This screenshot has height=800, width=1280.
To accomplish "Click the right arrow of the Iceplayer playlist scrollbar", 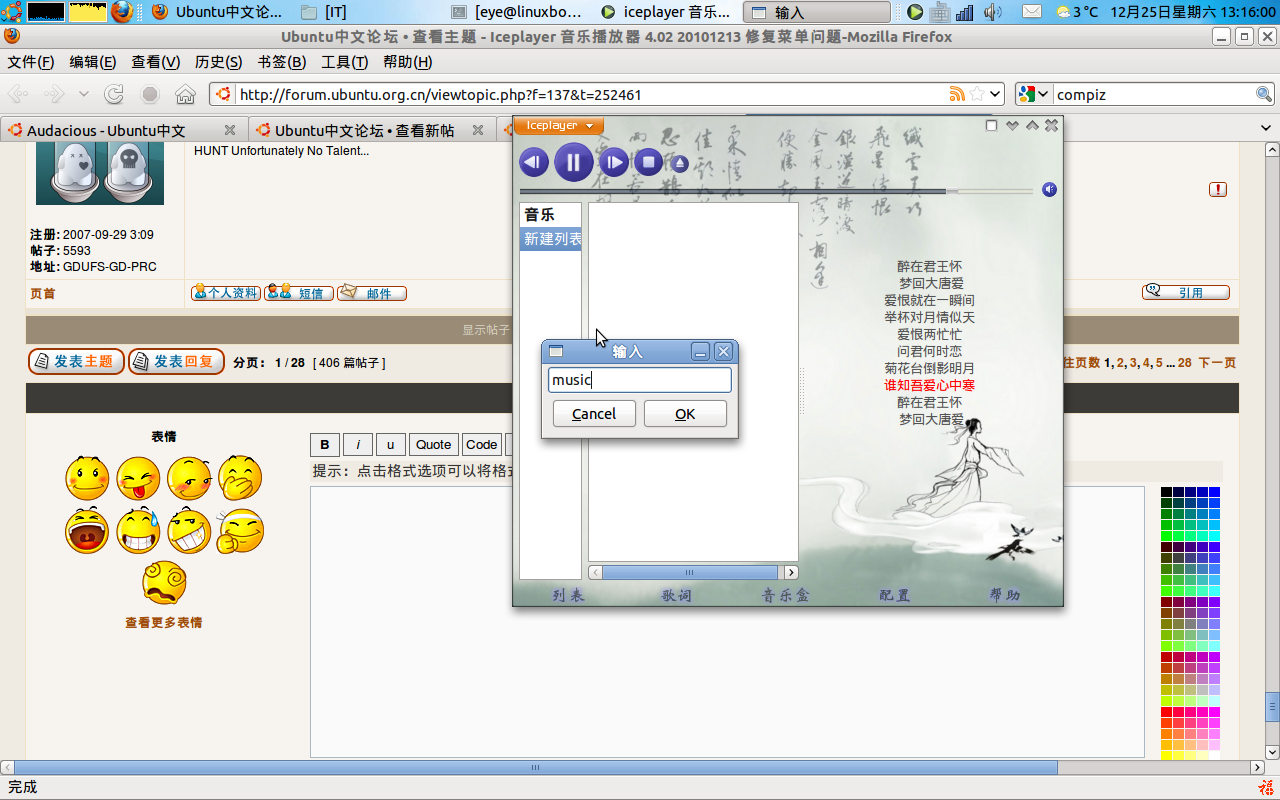I will 791,572.
